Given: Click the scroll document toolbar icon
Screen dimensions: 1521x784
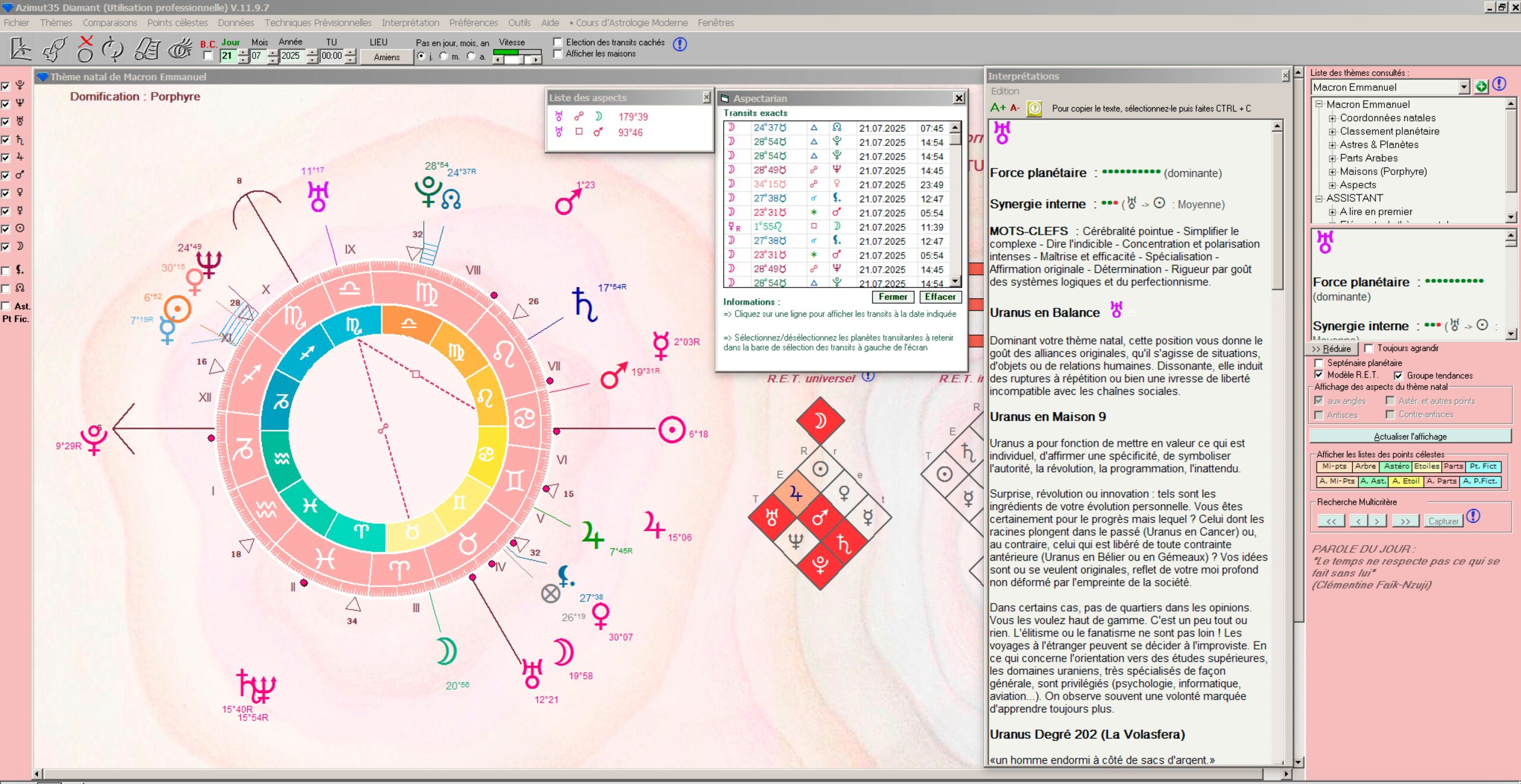Looking at the screenshot, I should pyautogui.click(x=146, y=49).
